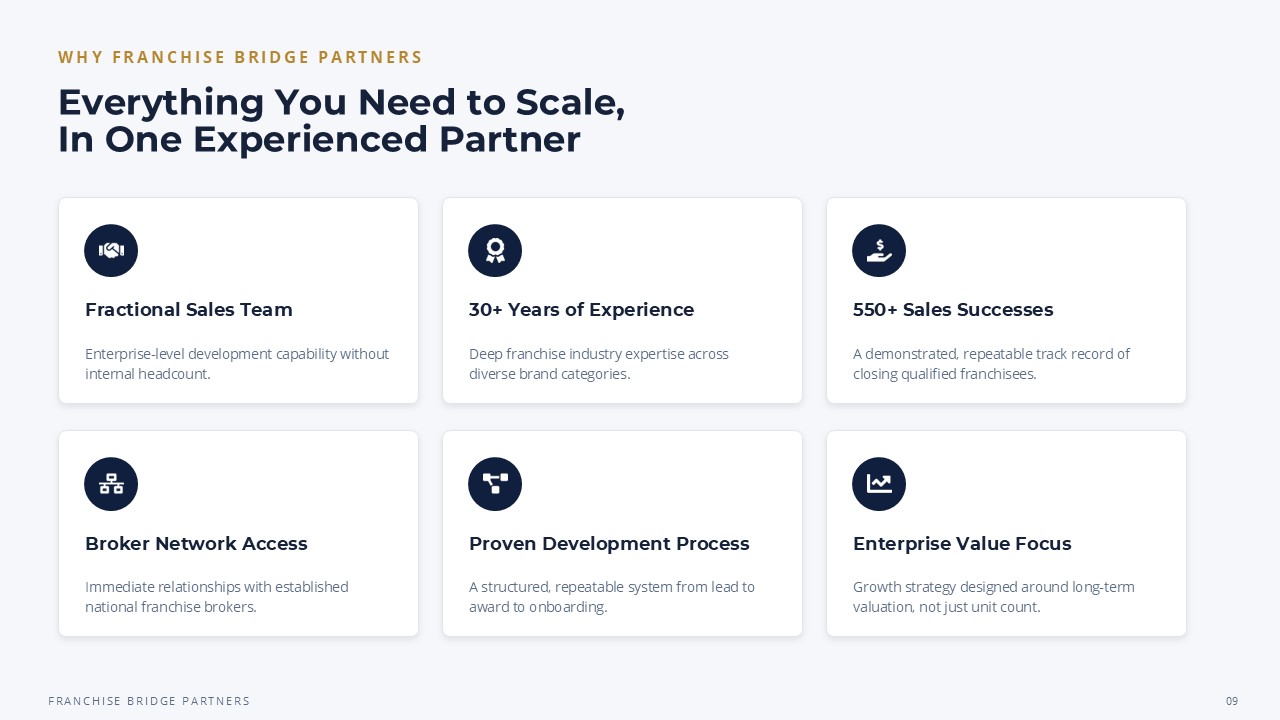Click the 550+ Sales Successes heading
Screen dimensions: 1280x720
[953, 310]
